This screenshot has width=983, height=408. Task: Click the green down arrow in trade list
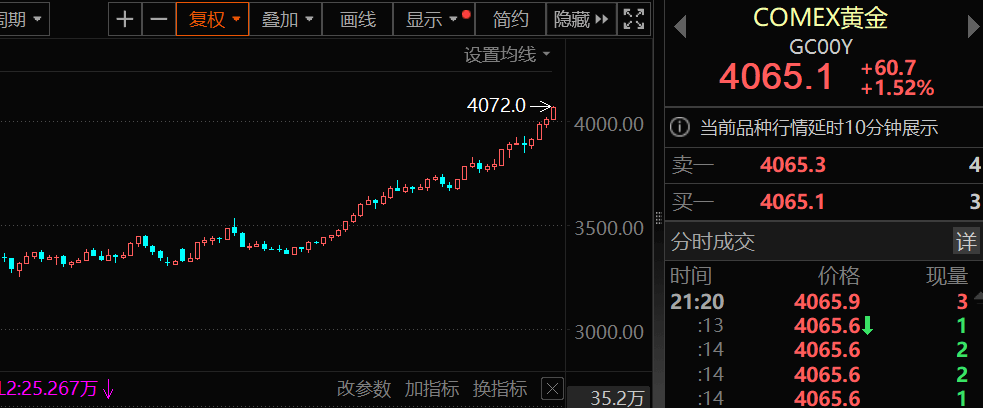[x=868, y=325]
